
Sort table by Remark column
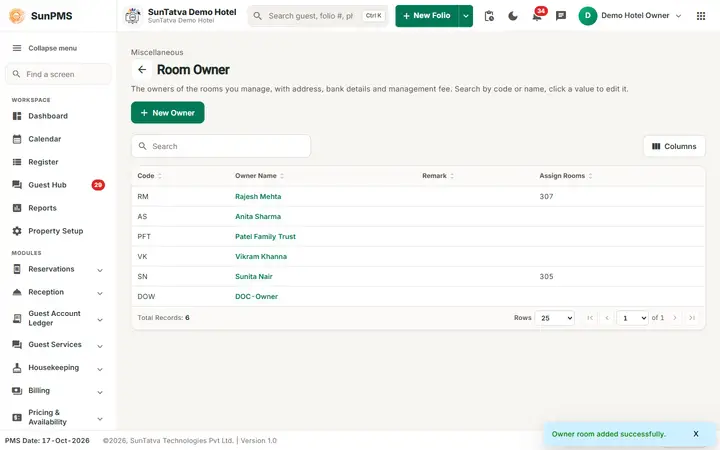pyautogui.click(x=438, y=176)
